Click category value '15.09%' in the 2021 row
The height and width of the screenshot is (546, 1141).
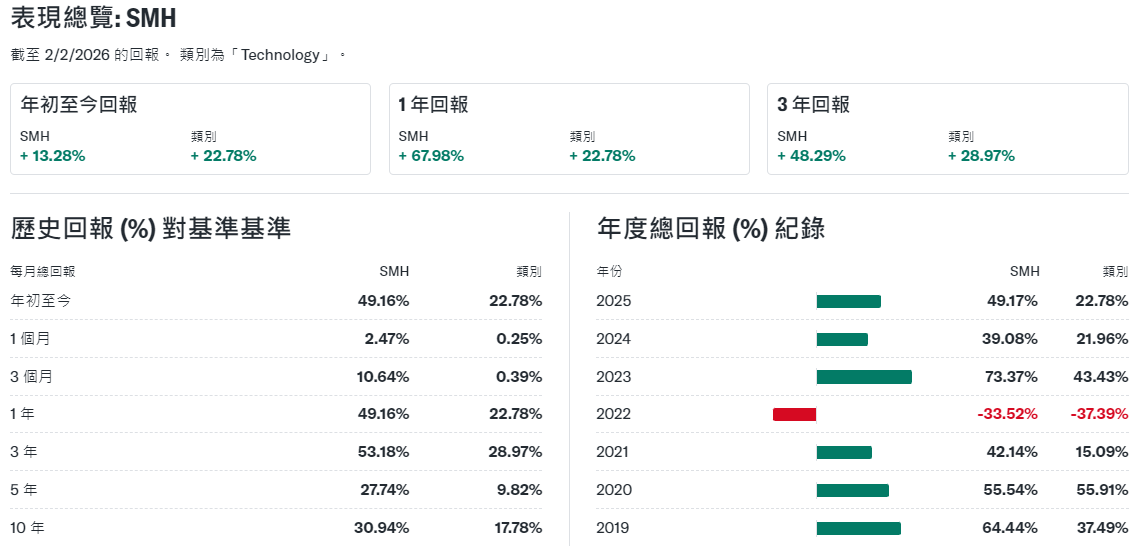[x=1103, y=452]
